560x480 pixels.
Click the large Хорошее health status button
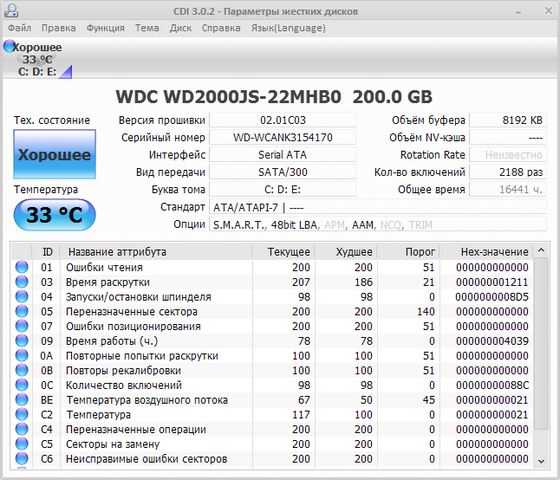click(55, 154)
